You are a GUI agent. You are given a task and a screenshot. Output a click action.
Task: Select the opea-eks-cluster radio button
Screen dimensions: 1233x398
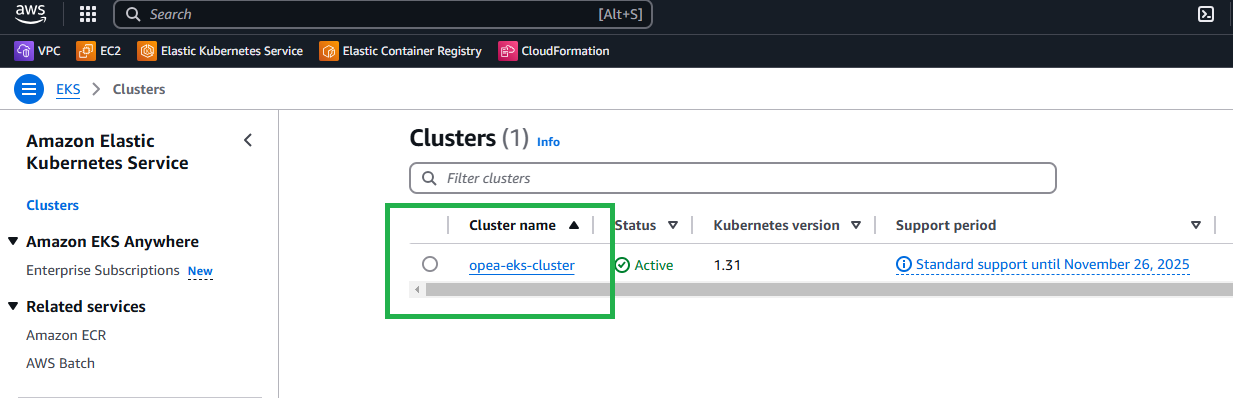point(430,264)
